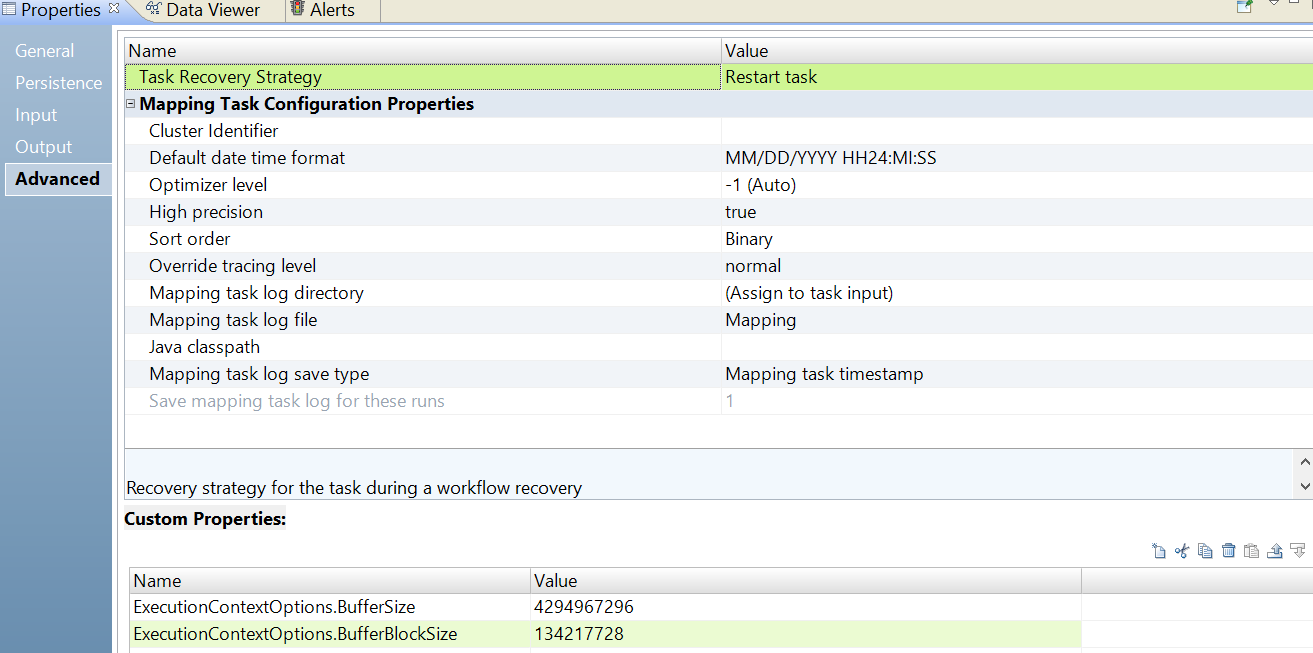
Task: Select the Task Recovery Strategy row name
Action: (230, 77)
